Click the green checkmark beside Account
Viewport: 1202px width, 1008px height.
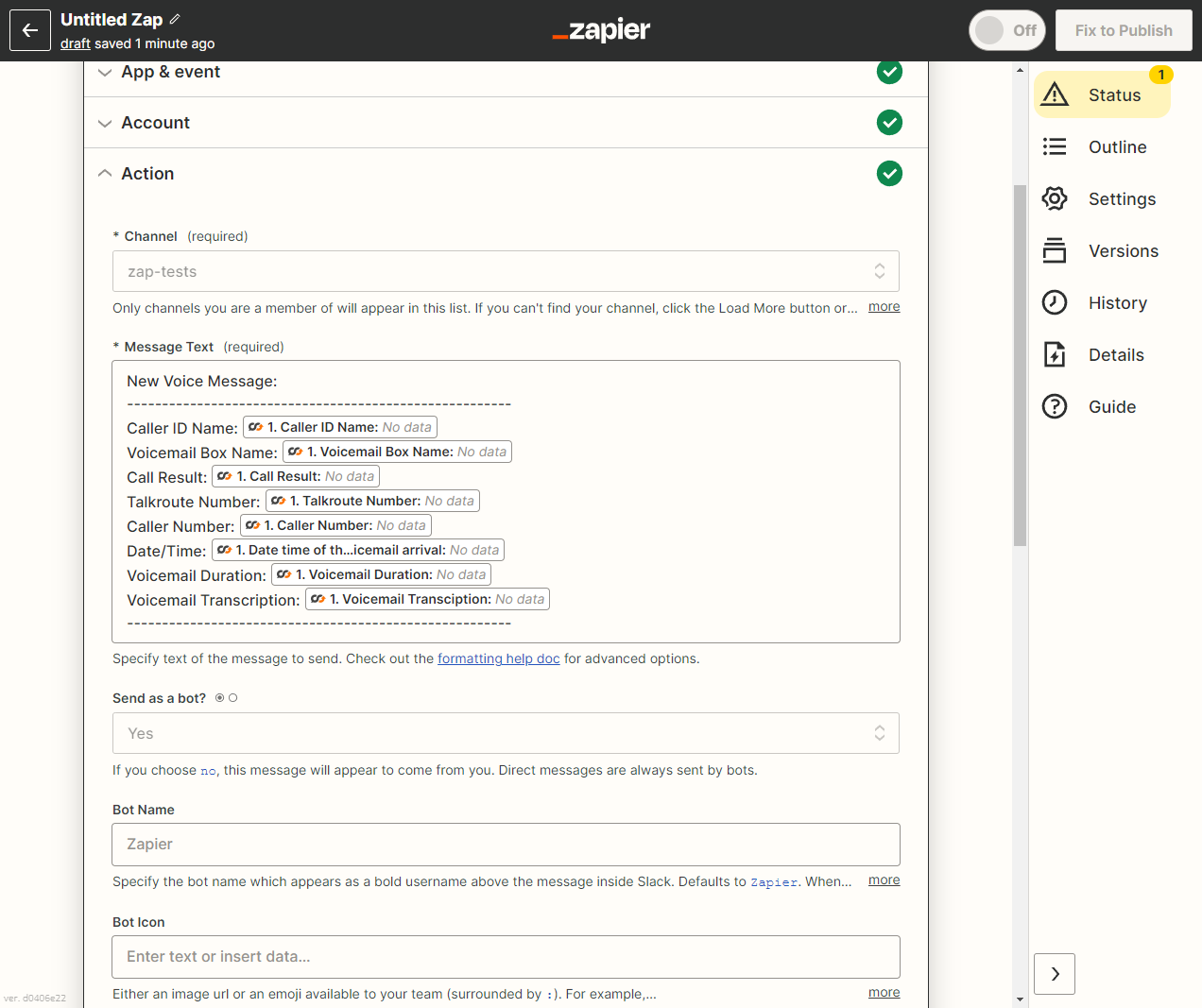[889, 123]
